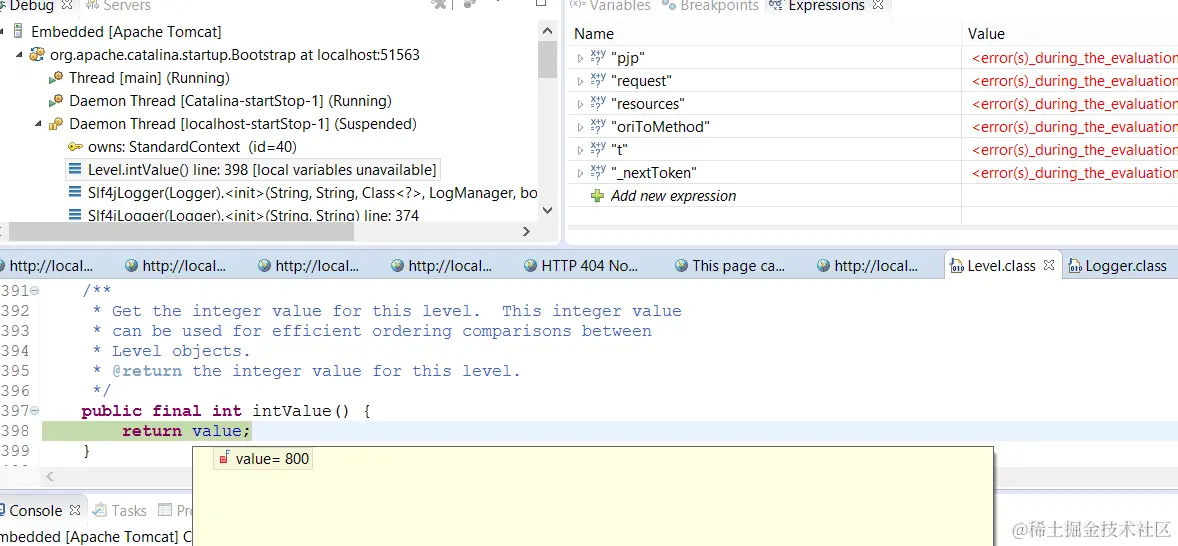Fold the Javadoc comment at line 391
The height and width of the screenshot is (546, 1178).
(x=35, y=291)
